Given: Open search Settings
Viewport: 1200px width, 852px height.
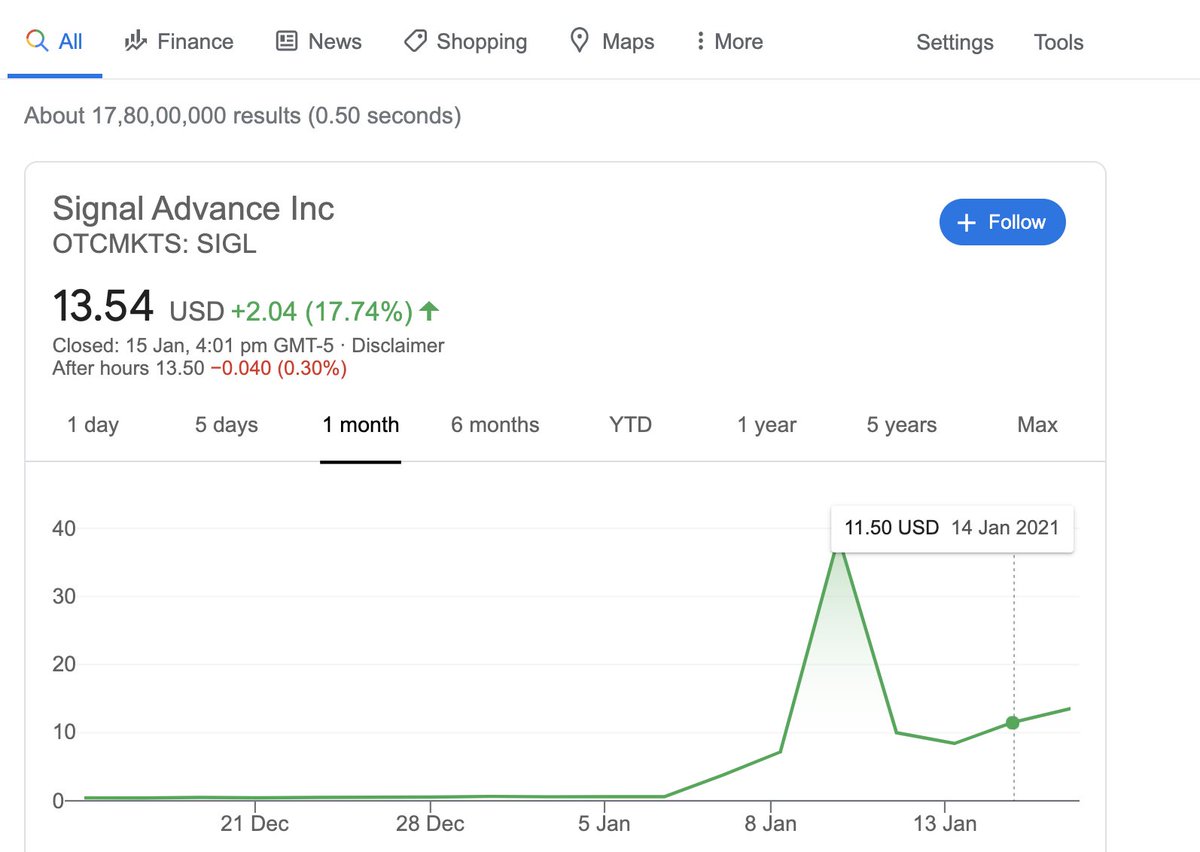Looking at the screenshot, I should click(x=955, y=42).
